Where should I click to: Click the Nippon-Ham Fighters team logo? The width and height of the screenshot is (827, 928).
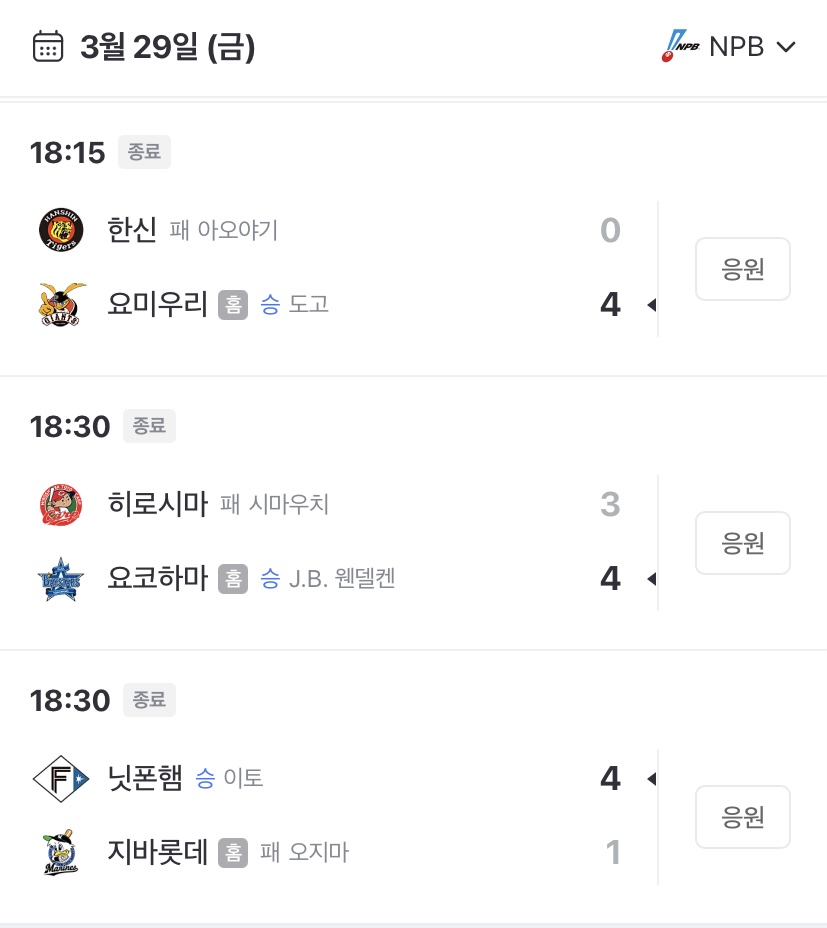pyautogui.click(x=61, y=778)
